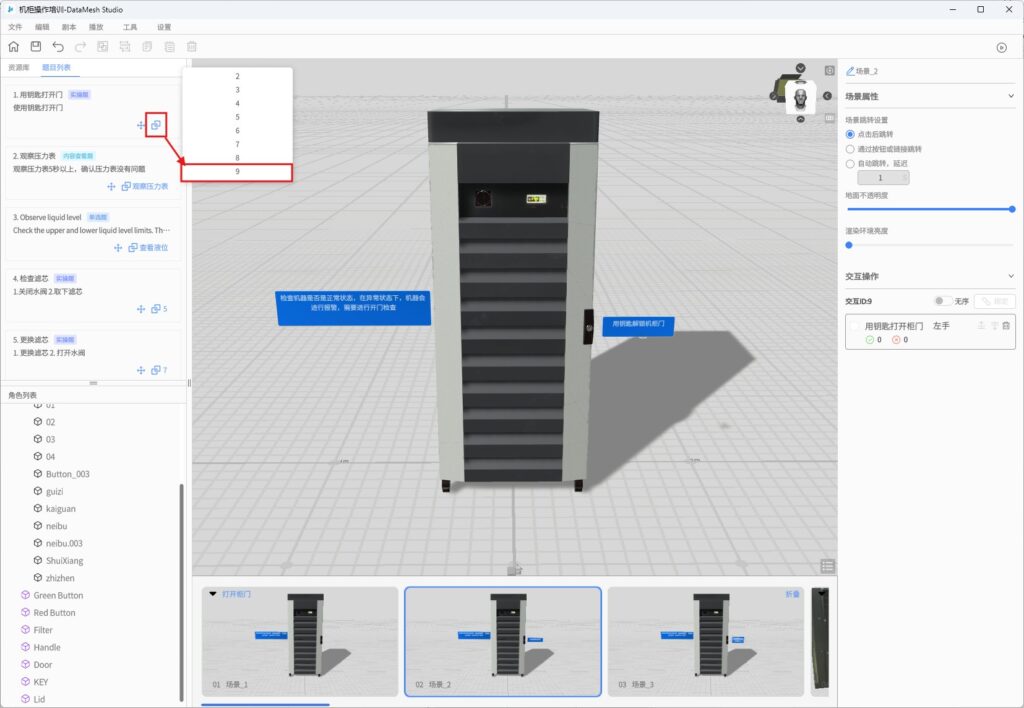The image size is (1024, 708).
Task: Click the play preview icon at top right
Action: [x=1001, y=47]
